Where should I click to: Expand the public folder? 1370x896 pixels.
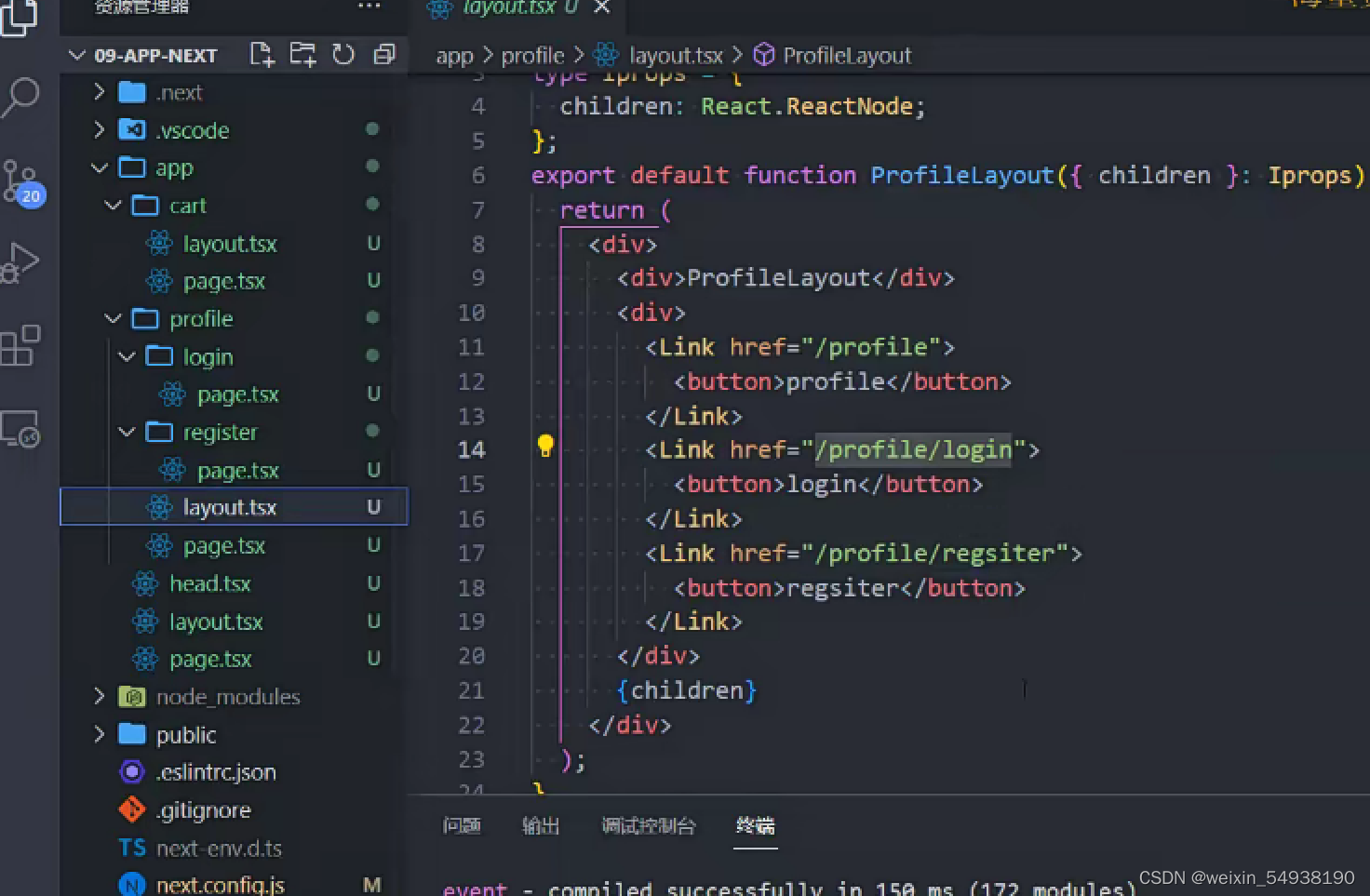(100, 735)
